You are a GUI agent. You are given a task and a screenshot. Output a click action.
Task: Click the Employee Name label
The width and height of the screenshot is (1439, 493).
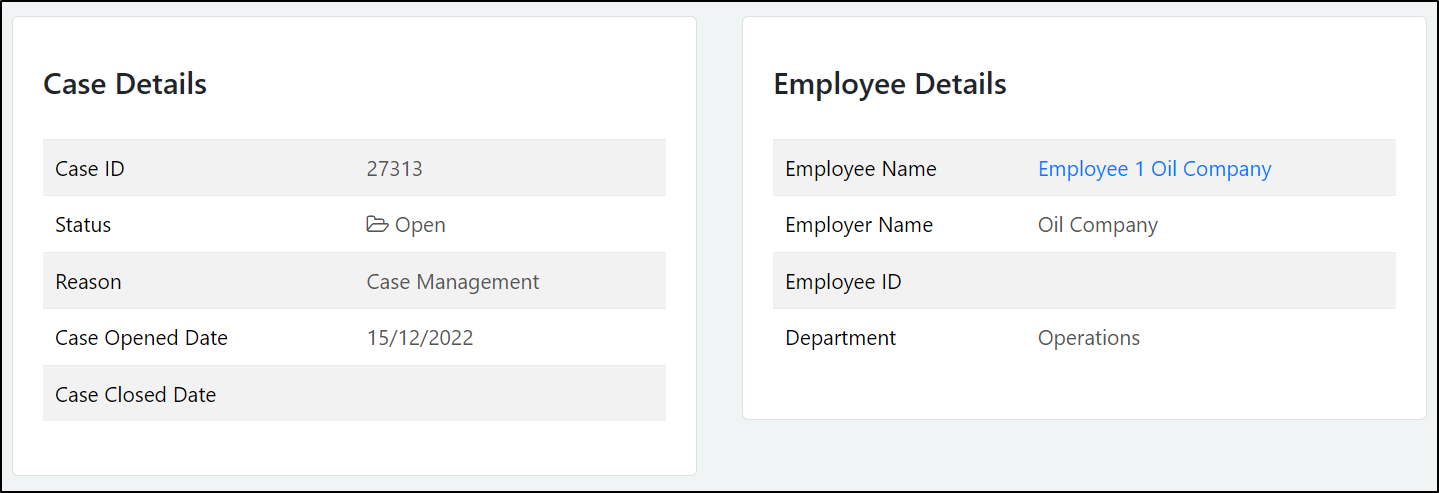pyautogui.click(x=860, y=169)
